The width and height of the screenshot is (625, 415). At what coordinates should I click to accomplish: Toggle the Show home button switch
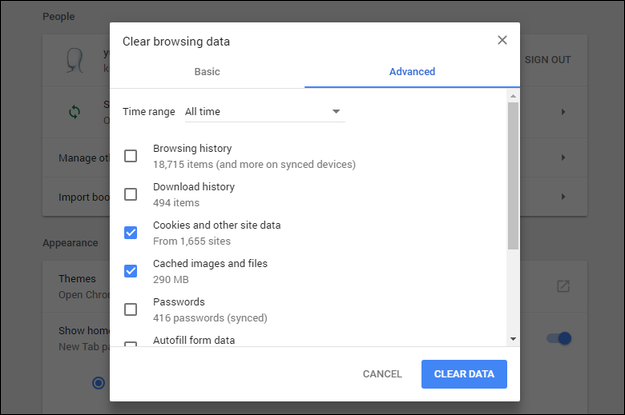pos(558,339)
